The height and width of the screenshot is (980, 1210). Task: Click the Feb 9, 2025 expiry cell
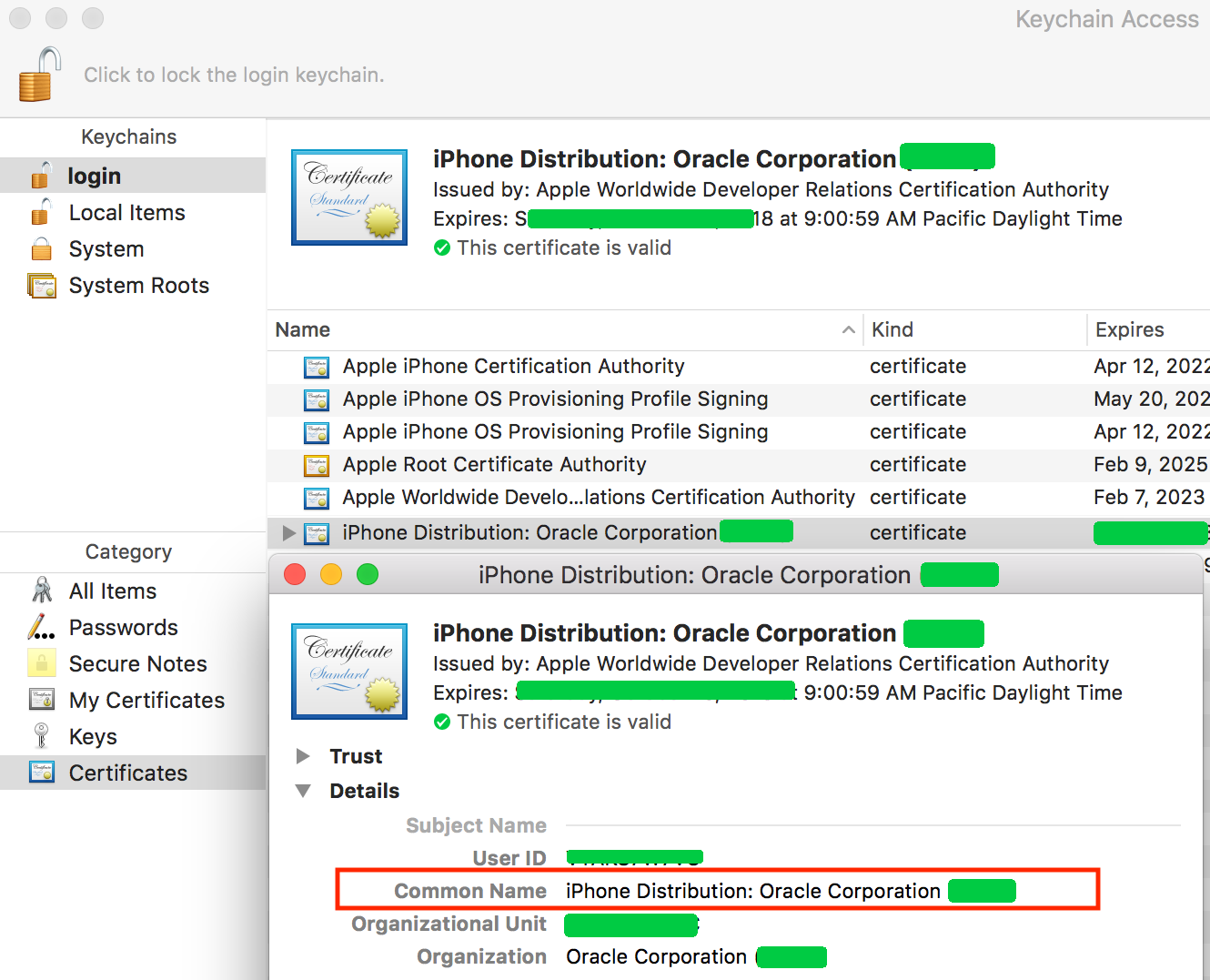1150,465
